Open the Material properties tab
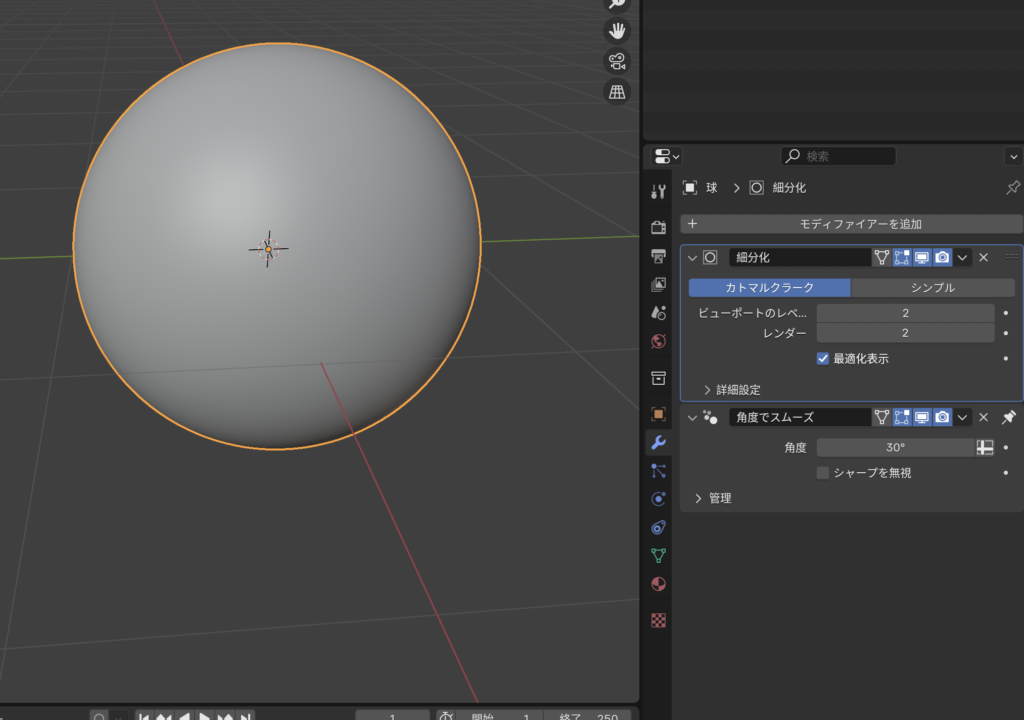The height and width of the screenshot is (720, 1024). click(658, 584)
